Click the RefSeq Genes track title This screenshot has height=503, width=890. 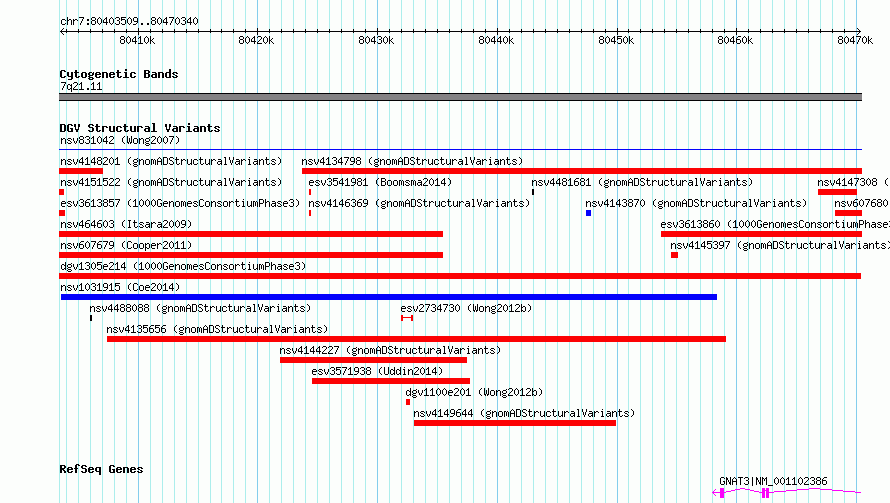coord(101,469)
